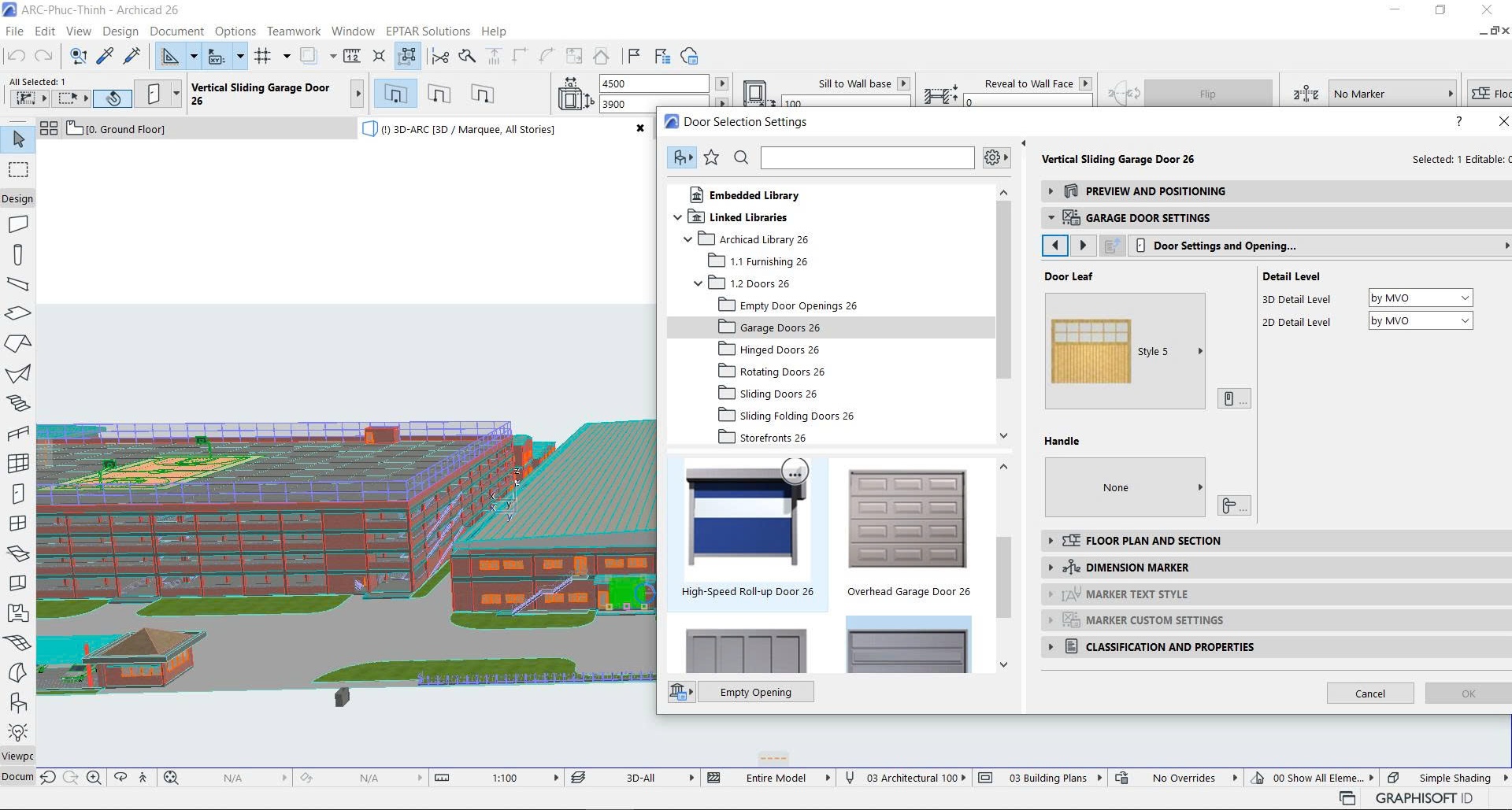
Task: Open the Trim elements tool
Action: tap(440, 56)
